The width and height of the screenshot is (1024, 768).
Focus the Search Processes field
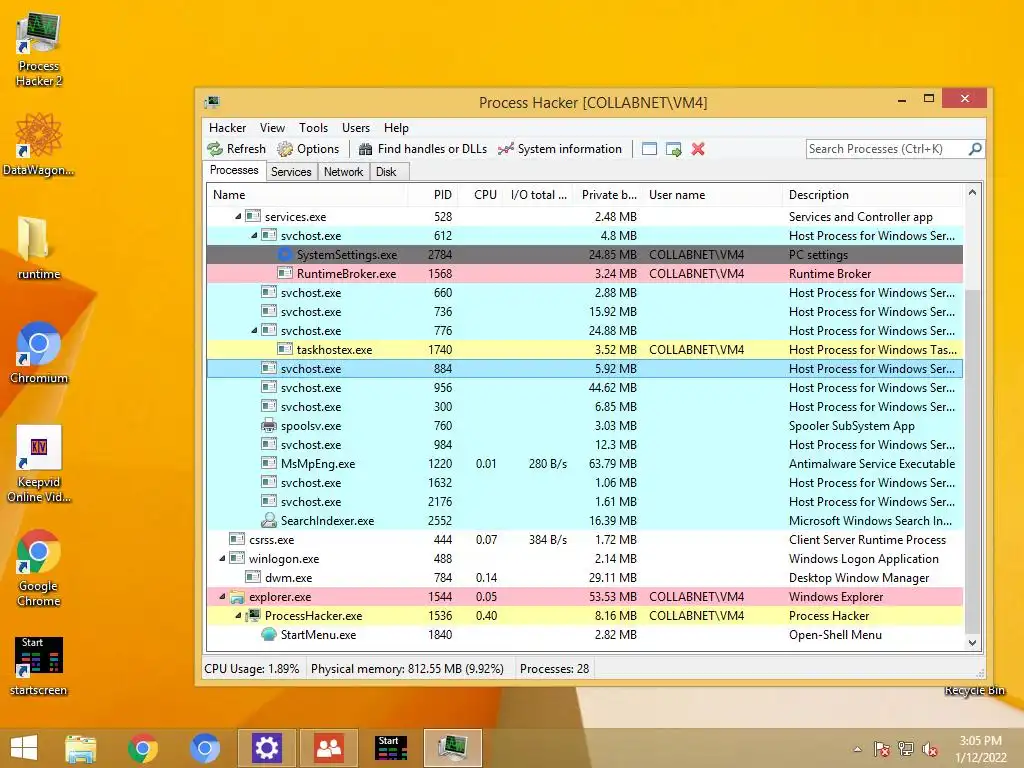pyautogui.click(x=886, y=149)
